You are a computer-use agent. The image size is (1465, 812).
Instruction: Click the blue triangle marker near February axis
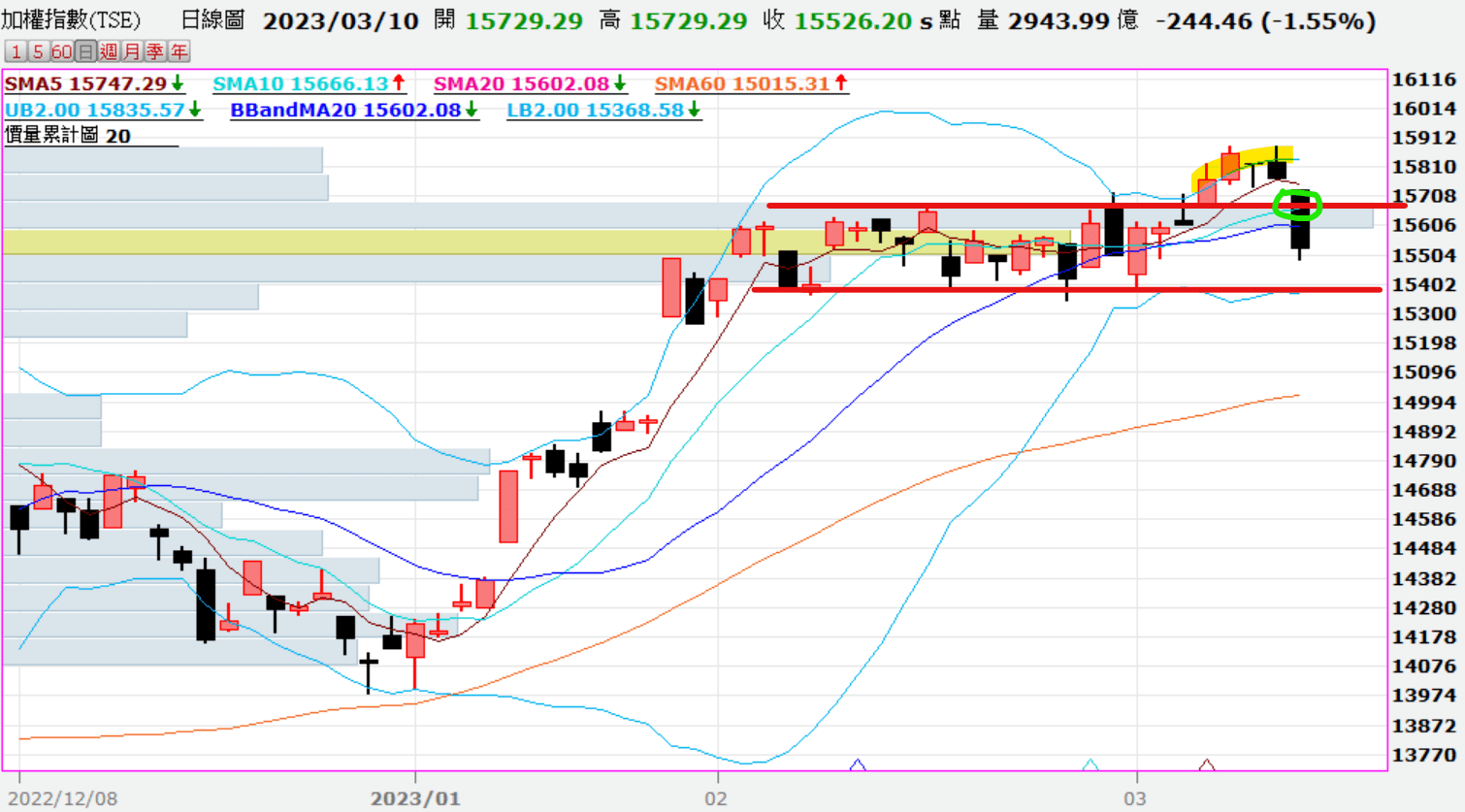(x=858, y=765)
